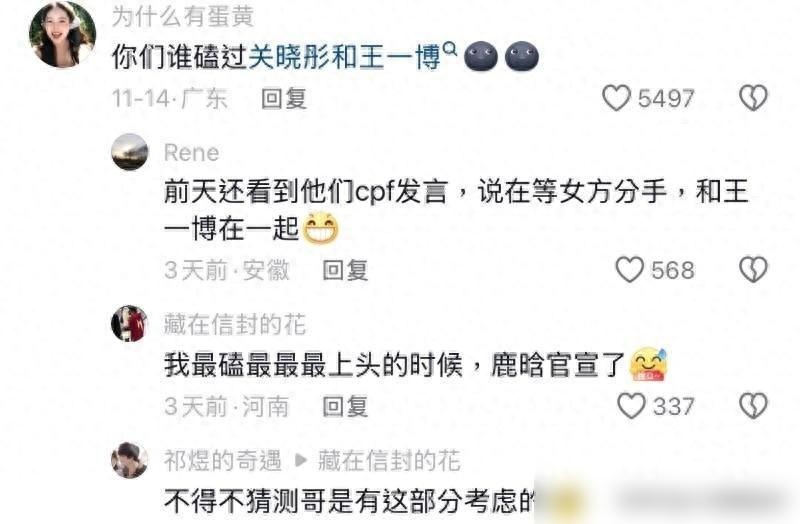Select reply-target name 藏在信封的花 after arrow

pyautogui.click(x=389, y=461)
